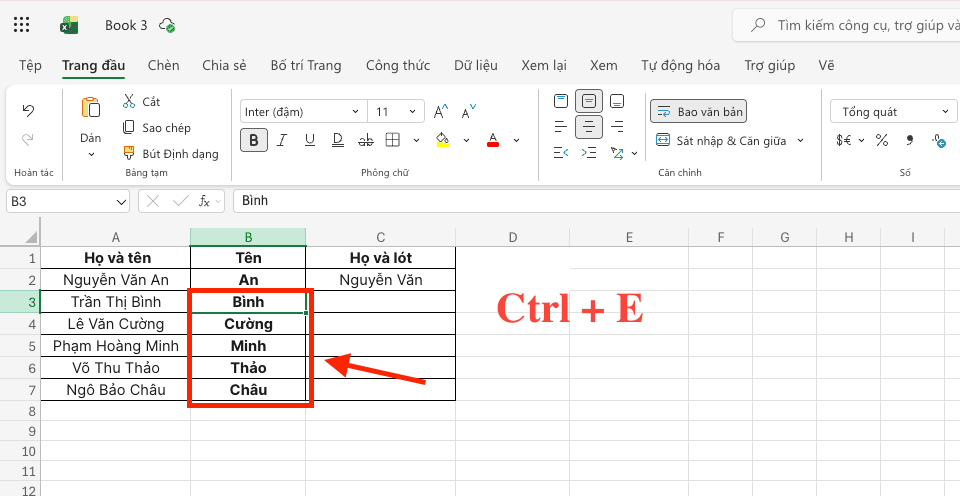Click Bút Định dạng format painter
The image size is (960, 496).
(170, 154)
